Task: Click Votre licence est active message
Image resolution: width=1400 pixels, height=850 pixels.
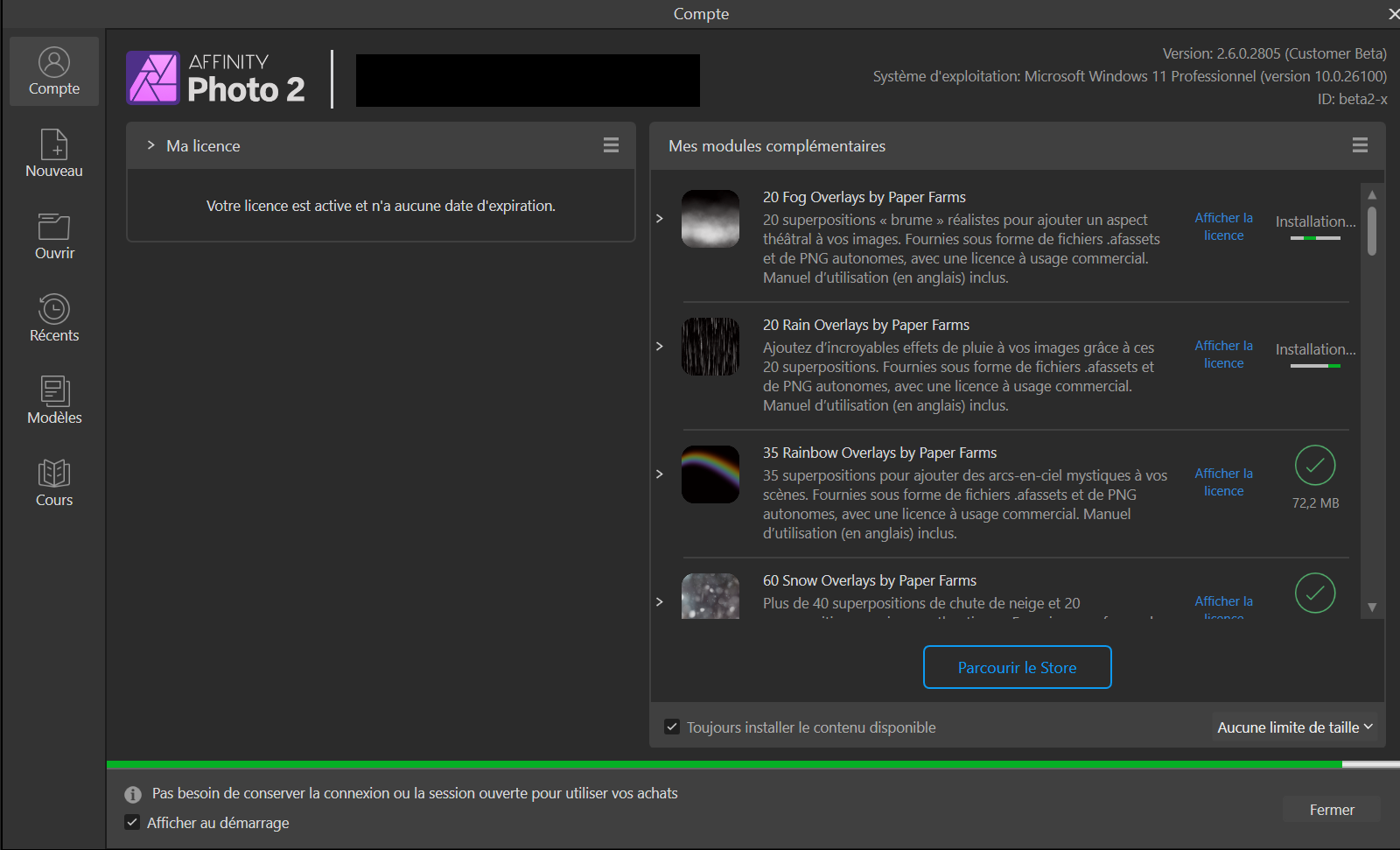Action: [x=381, y=206]
